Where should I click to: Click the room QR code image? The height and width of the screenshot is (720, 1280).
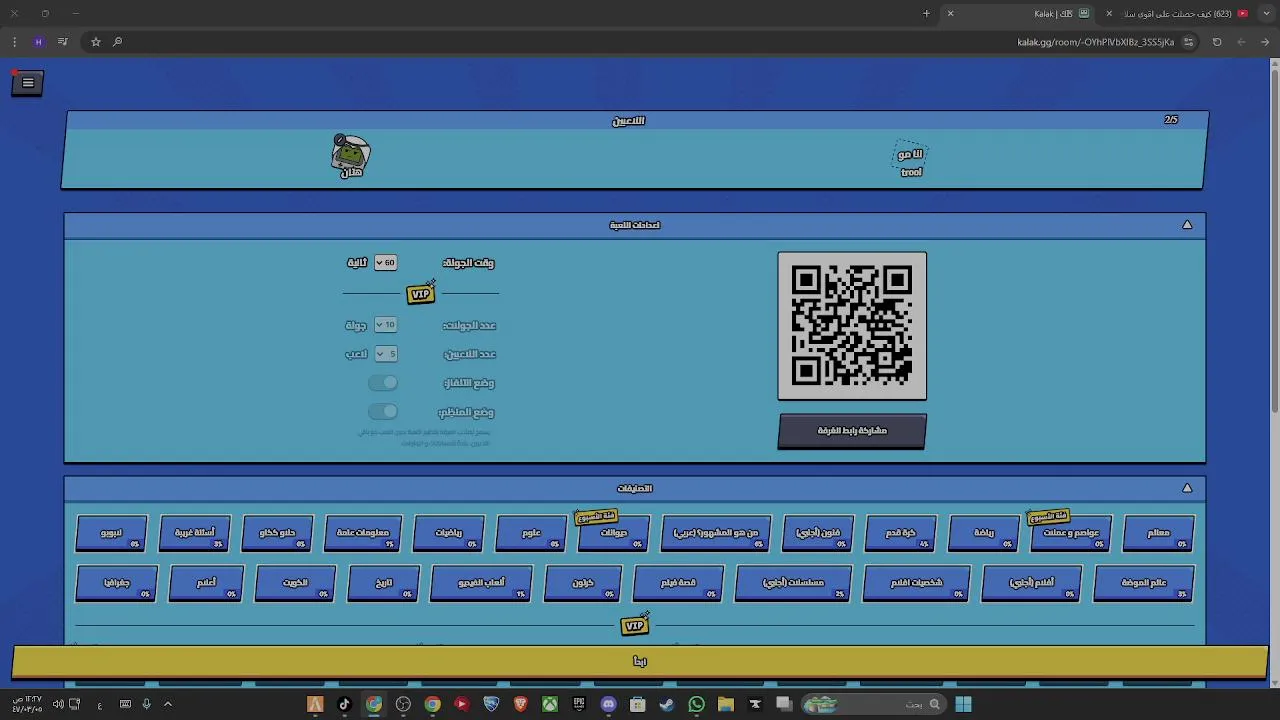tap(852, 326)
